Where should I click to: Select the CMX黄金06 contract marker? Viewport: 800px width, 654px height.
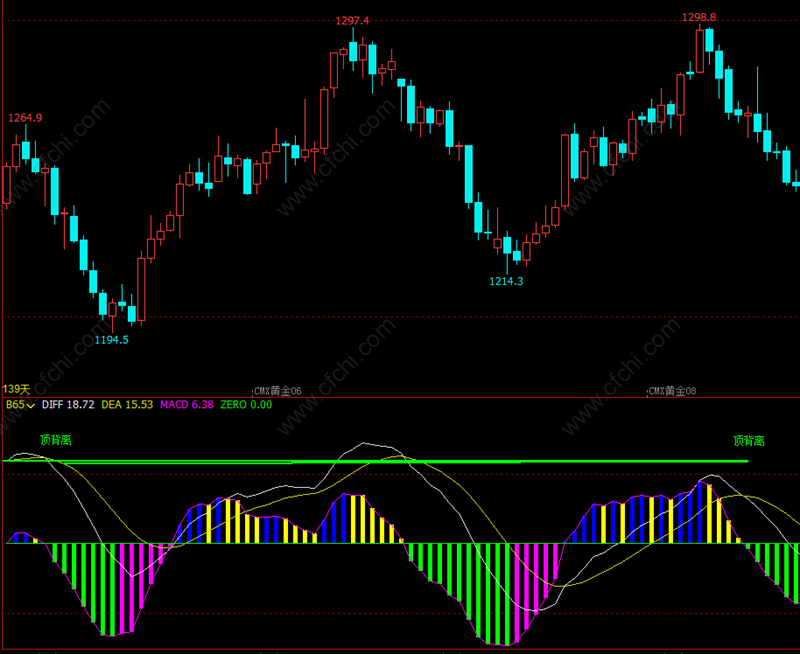point(278,391)
